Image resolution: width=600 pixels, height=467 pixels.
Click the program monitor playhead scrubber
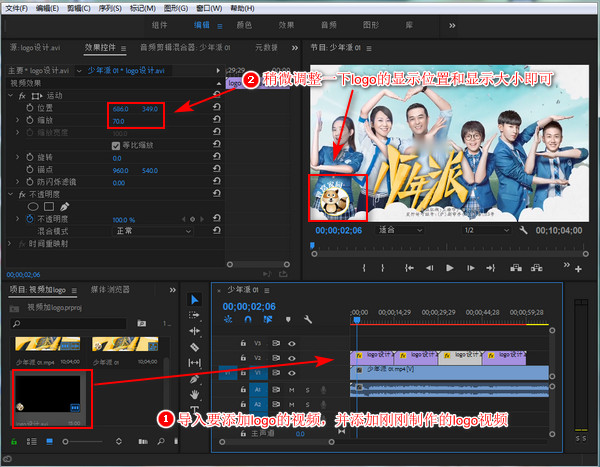[x=312, y=245]
